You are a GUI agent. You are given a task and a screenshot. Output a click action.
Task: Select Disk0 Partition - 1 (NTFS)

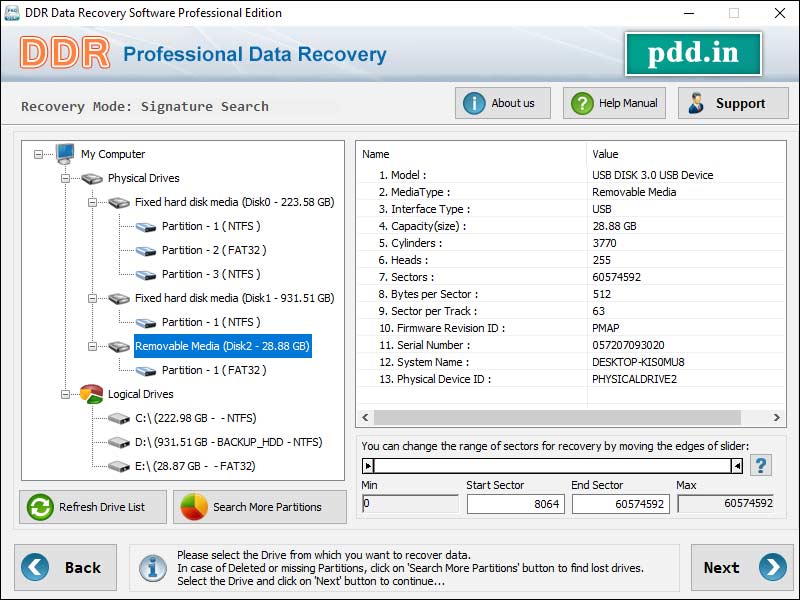pyautogui.click(x=211, y=226)
